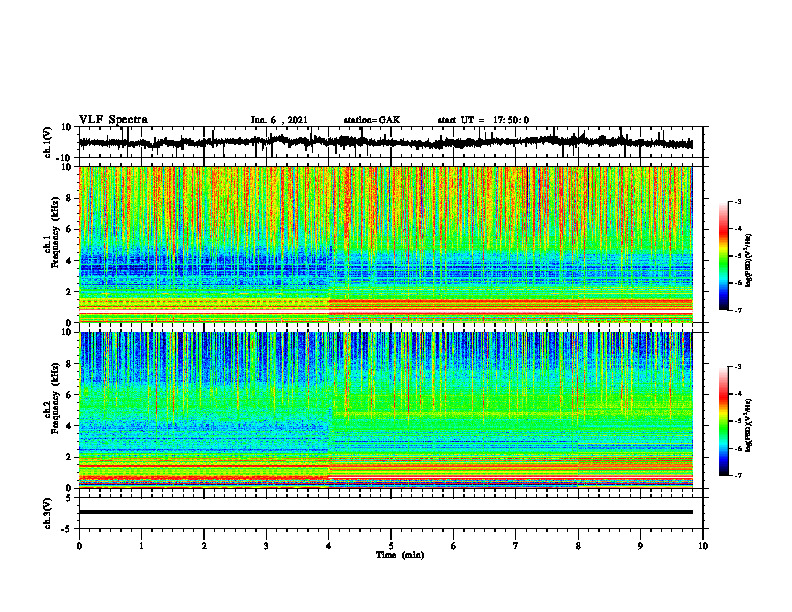Click the "ch.1(V)" waveform axis label
The image size is (792, 612).
point(47,142)
